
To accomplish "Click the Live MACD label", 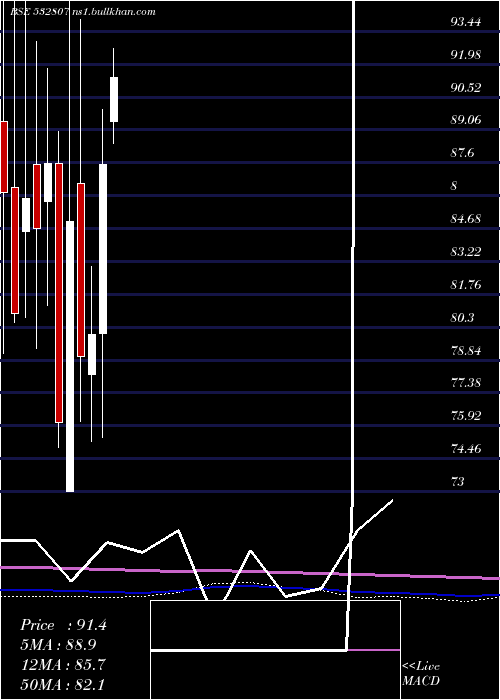I will (421, 674).
